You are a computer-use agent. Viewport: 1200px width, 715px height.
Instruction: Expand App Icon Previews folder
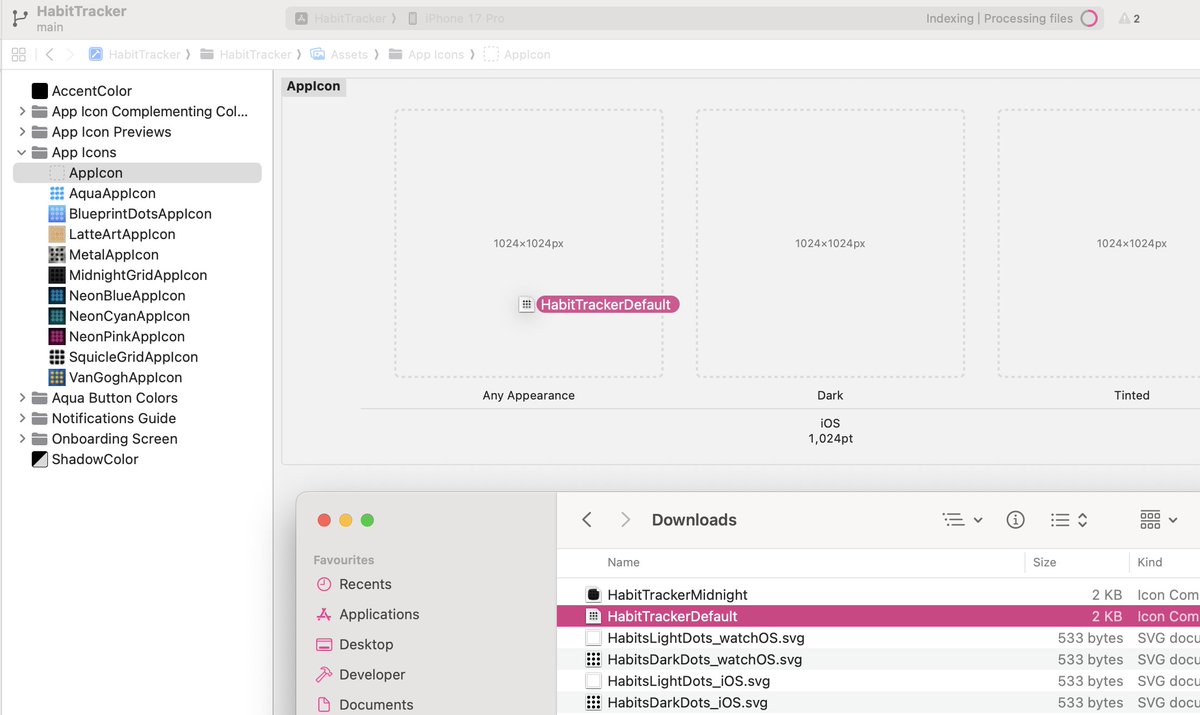(22, 132)
